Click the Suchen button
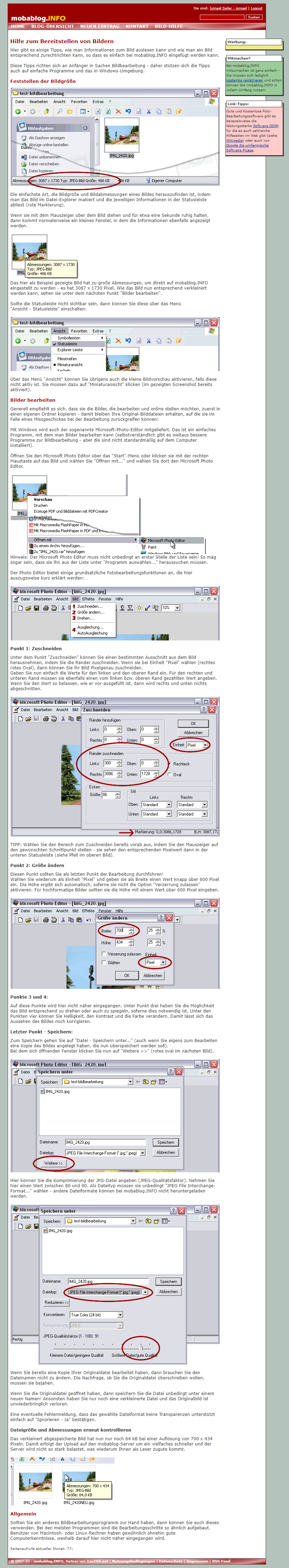289x1568 pixels. [x=254, y=17]
